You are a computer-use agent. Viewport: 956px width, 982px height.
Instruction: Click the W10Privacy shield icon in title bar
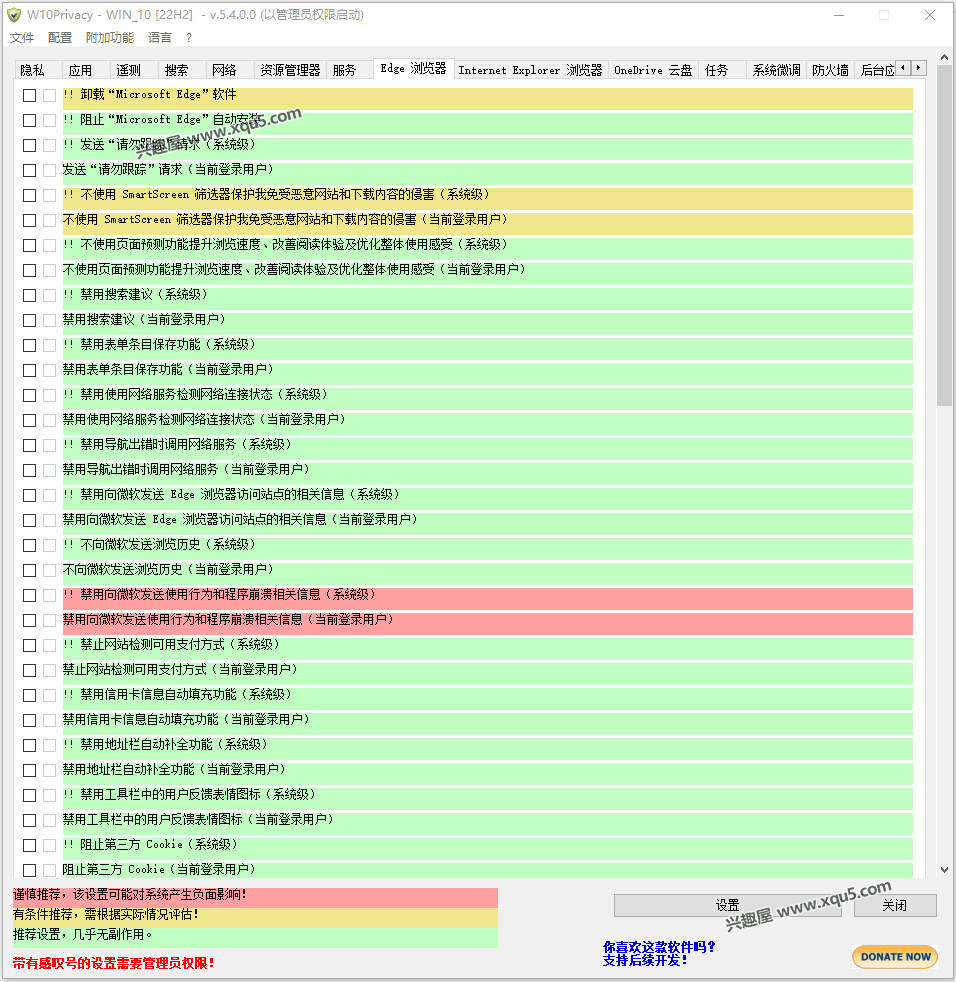point(14,14)
